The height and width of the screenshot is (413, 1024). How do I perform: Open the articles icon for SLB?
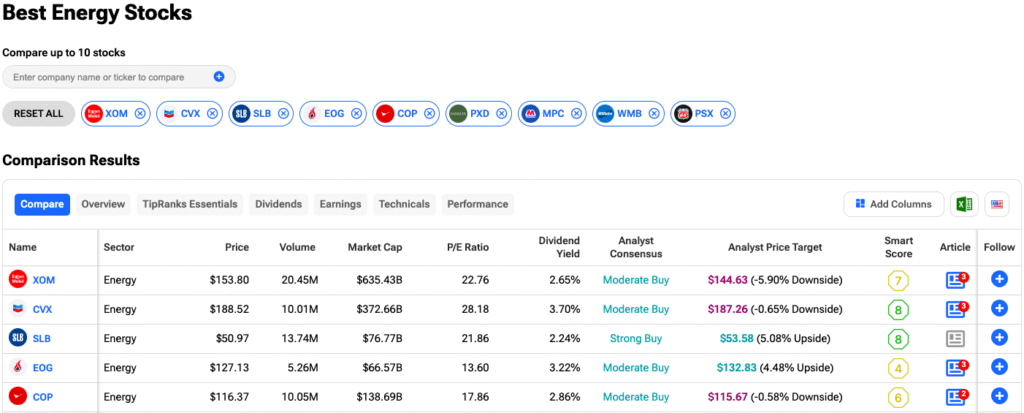pyautogui.click(x=955, y=338)
